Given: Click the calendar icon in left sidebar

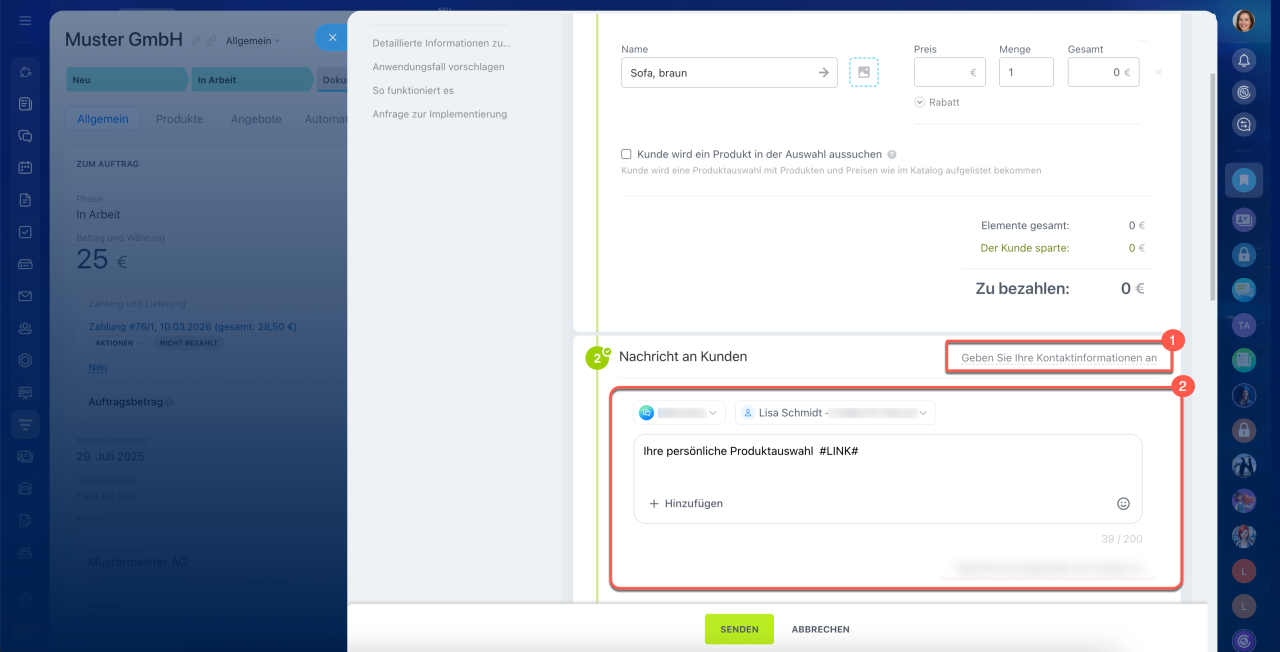Looking at the screenshot, I should (x=25, y=167).
